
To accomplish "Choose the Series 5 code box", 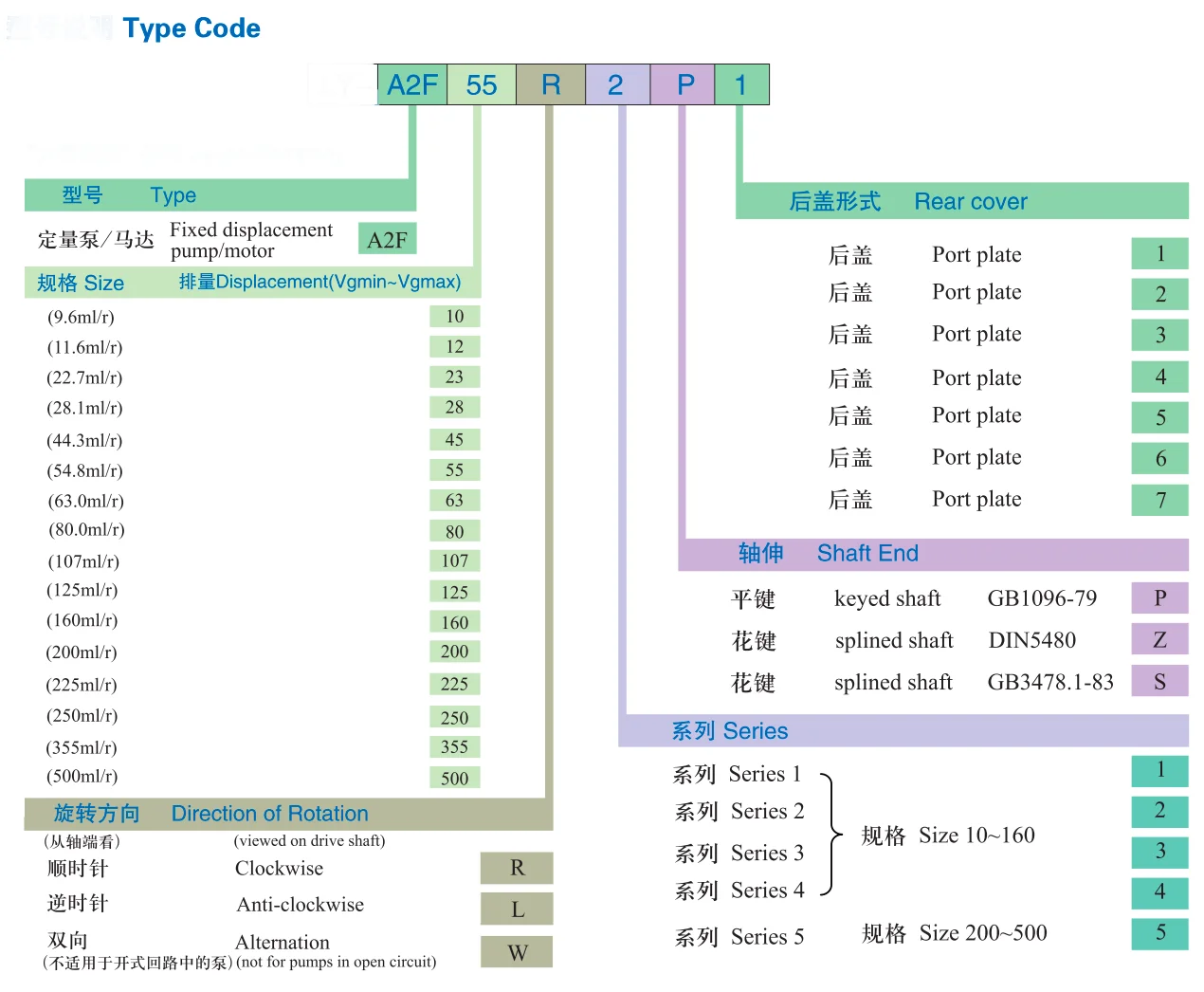I will coord(1159,933).
